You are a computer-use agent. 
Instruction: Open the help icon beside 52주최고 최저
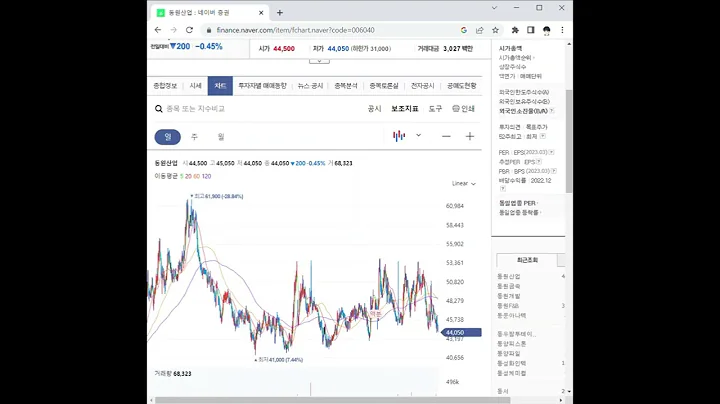543,136
